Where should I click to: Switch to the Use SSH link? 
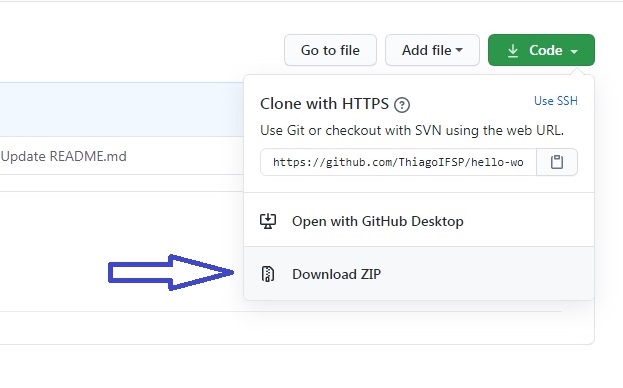[555, 101]
